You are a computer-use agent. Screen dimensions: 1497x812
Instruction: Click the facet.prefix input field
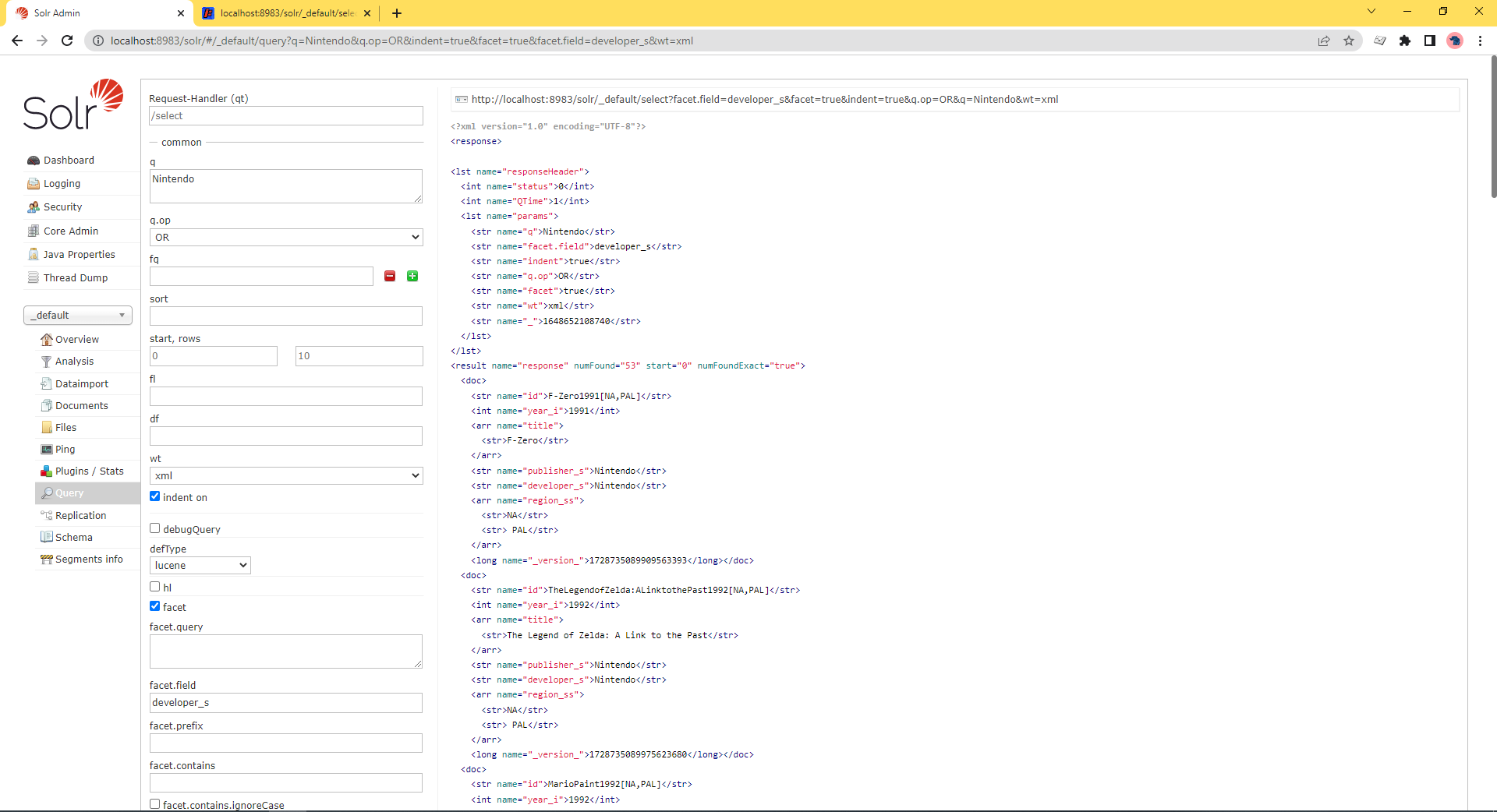pos(286,743)
